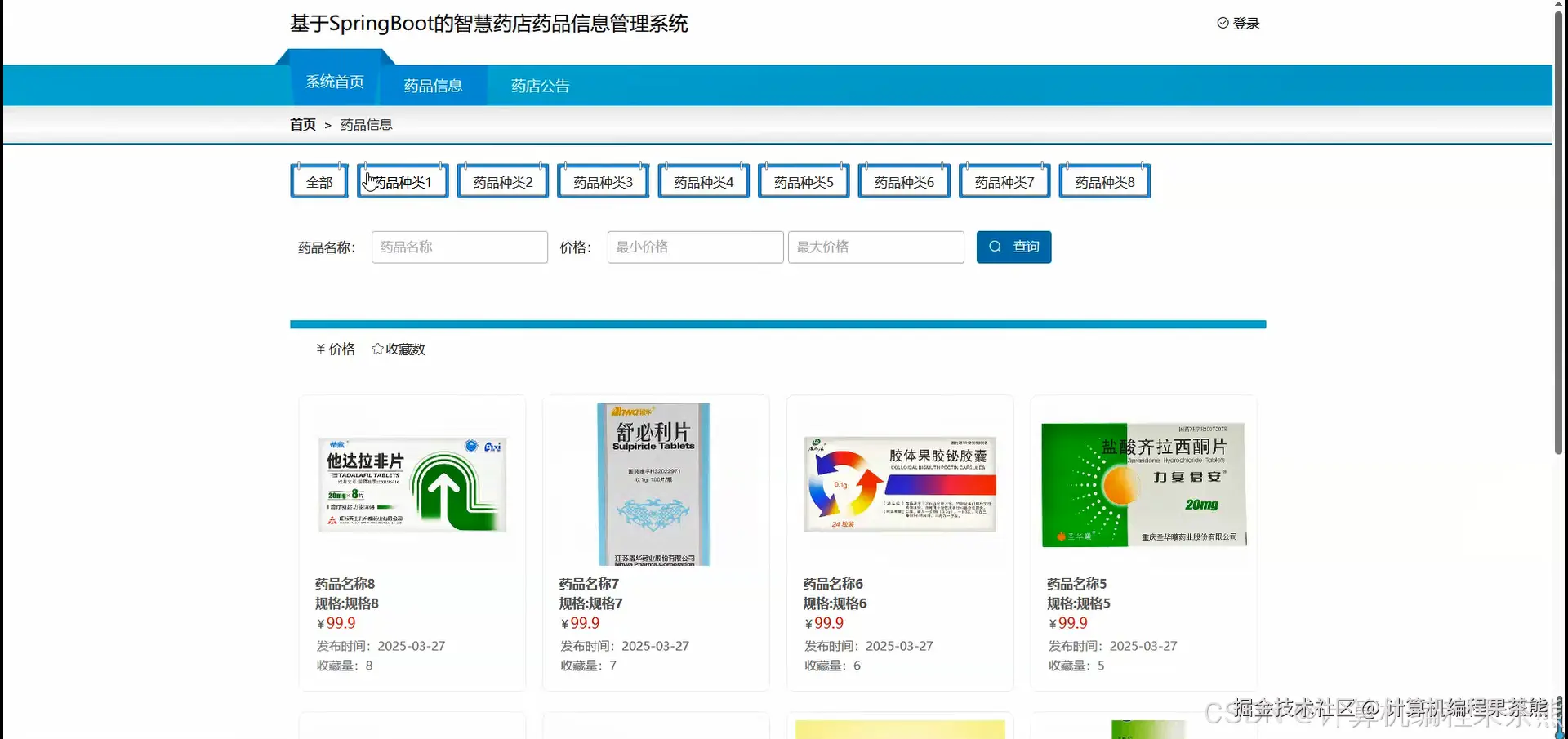Viewport: 1568px width, 739px height.
Task: Click the 药品名称8 title
Action: point(345,584)
